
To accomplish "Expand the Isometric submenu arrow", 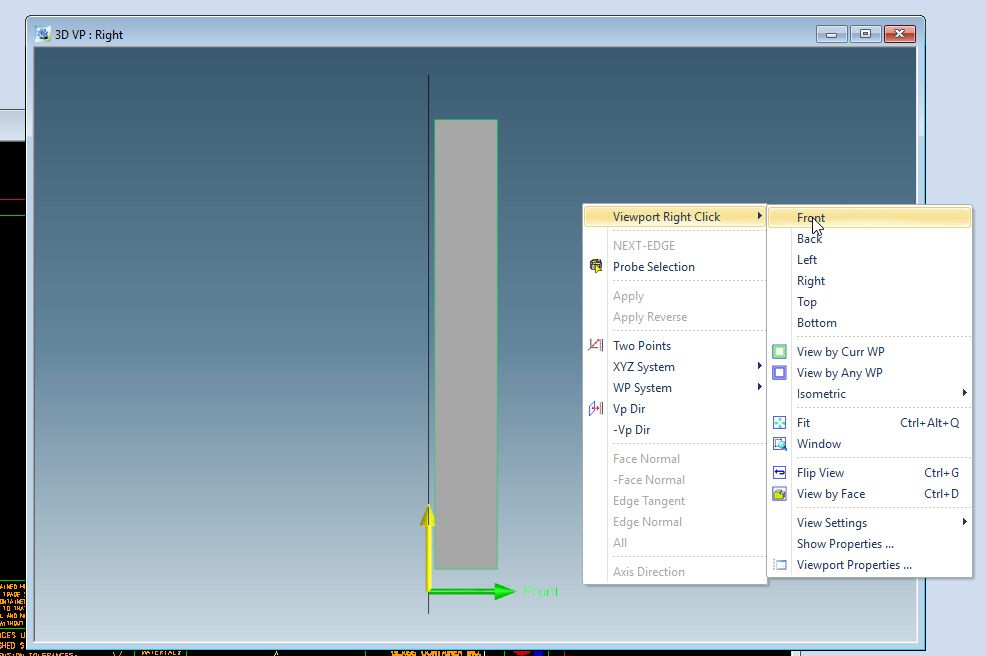I will pos(965,393).
